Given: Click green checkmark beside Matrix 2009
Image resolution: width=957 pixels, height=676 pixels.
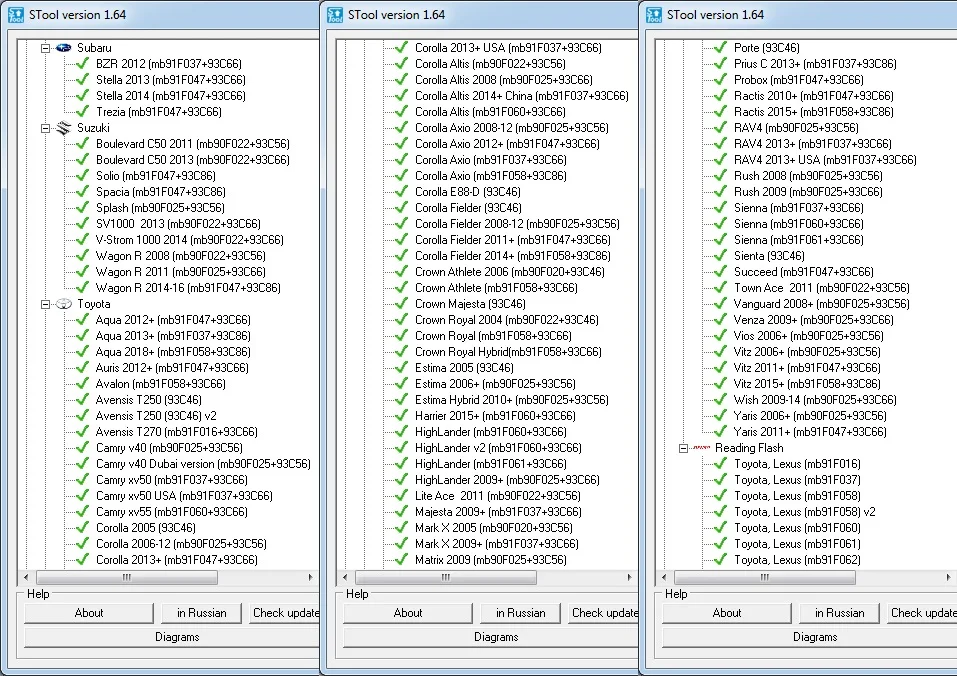Looking at the screenshot, I should coord(401,559).
